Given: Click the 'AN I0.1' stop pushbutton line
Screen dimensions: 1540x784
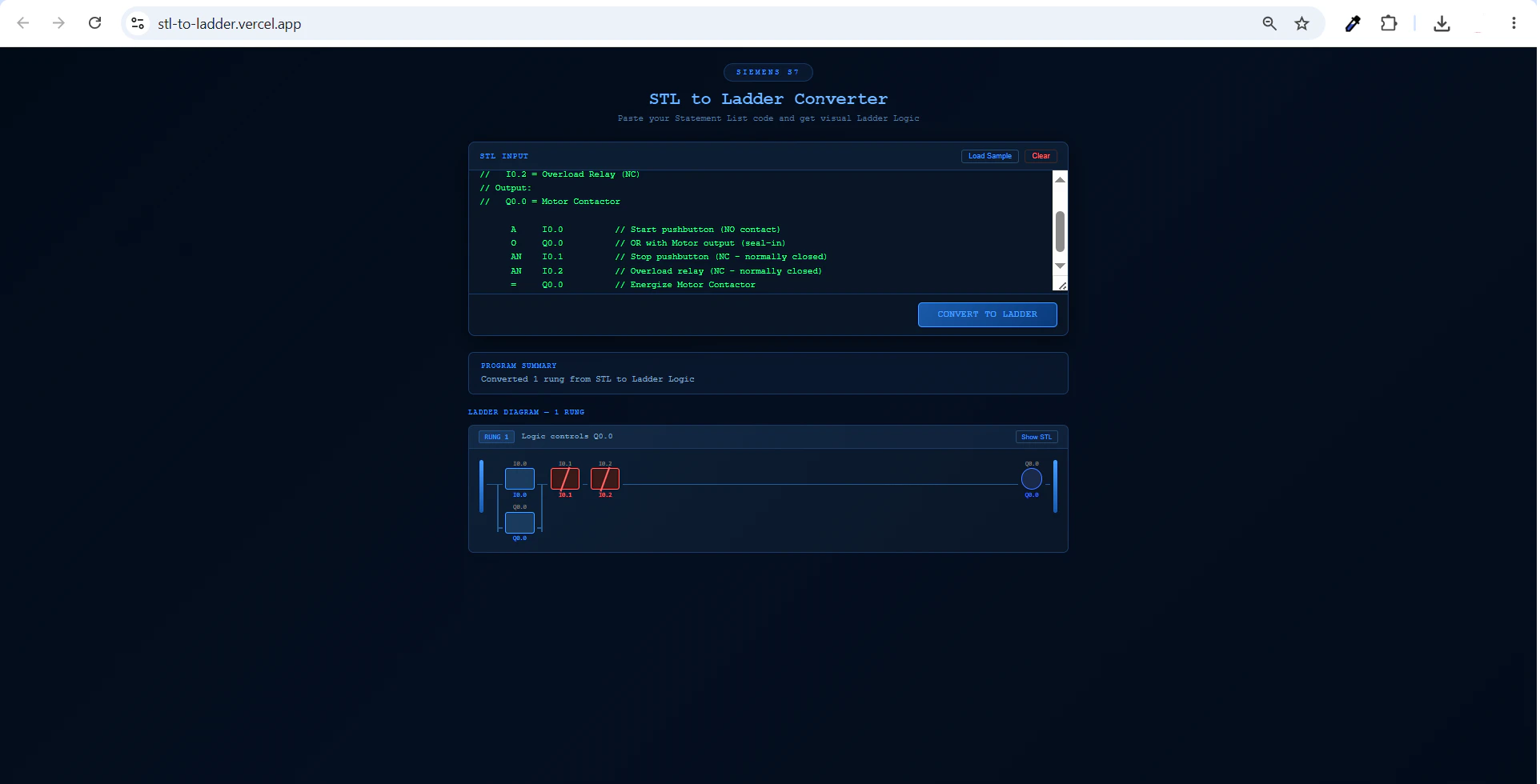Looking at the screenshot, I should (x=668, y=257).
